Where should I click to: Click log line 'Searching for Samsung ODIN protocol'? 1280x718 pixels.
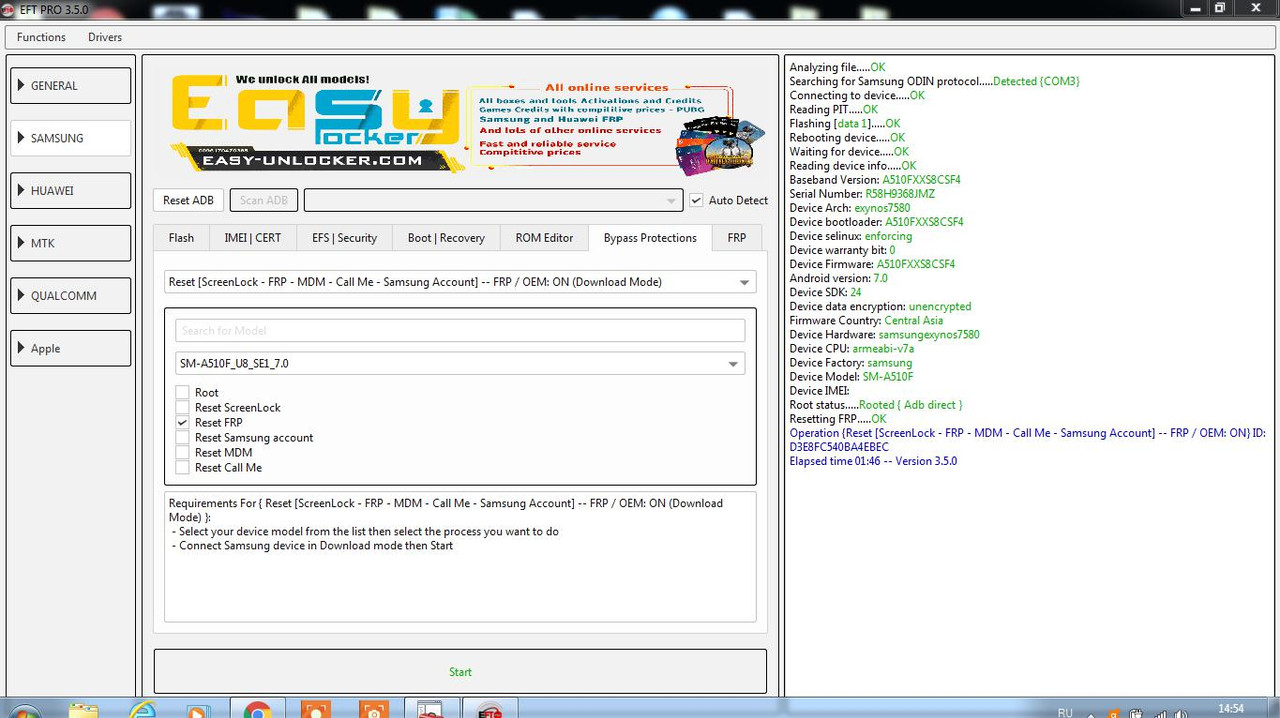[x=934, y=82]
